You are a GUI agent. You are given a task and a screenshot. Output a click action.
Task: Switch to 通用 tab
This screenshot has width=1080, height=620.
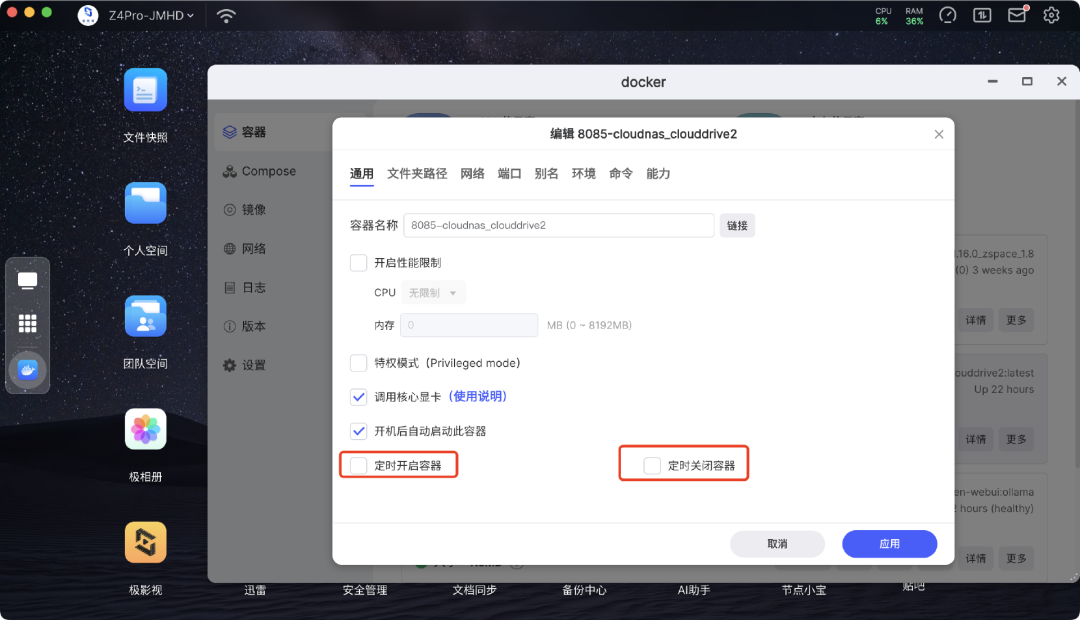coord(362,174)
